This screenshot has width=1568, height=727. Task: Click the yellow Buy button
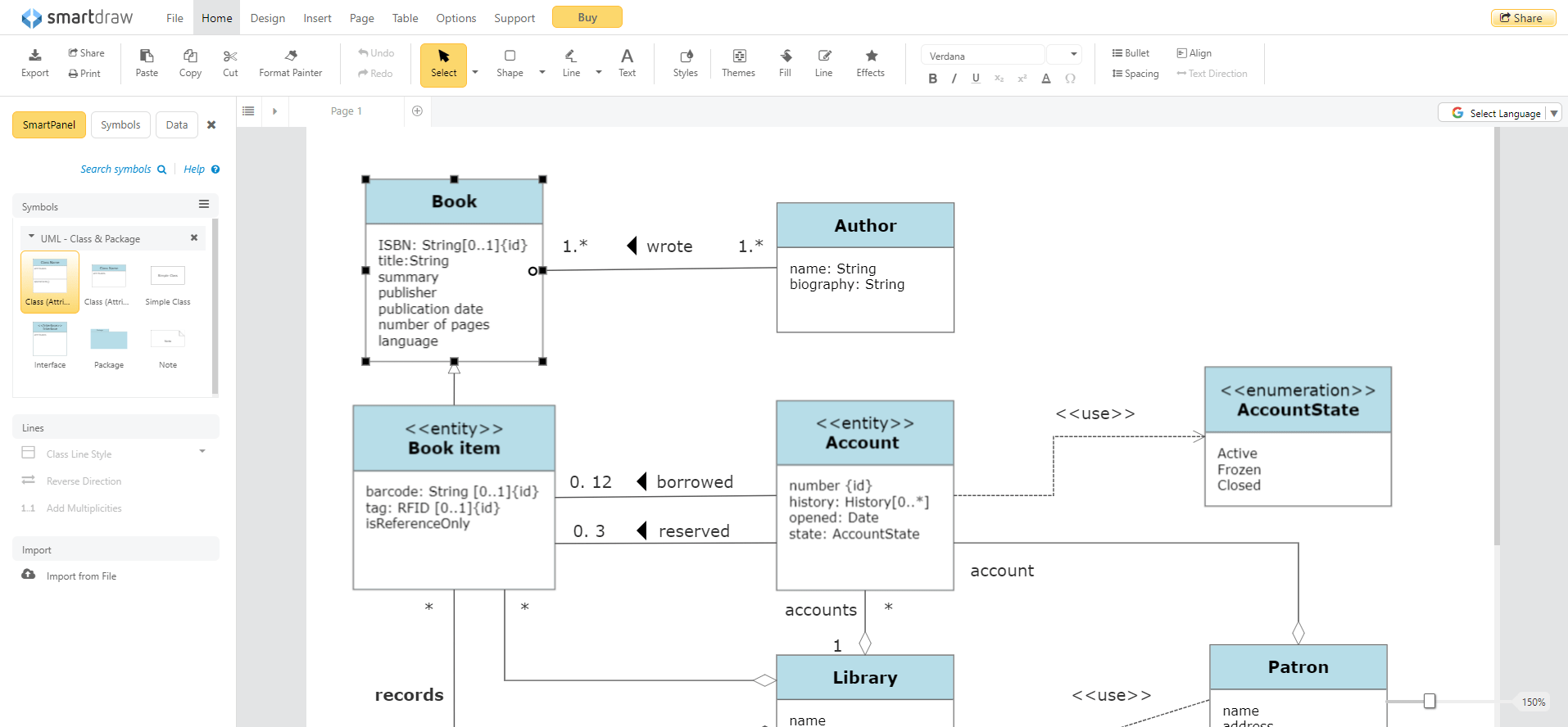point(587,17)
